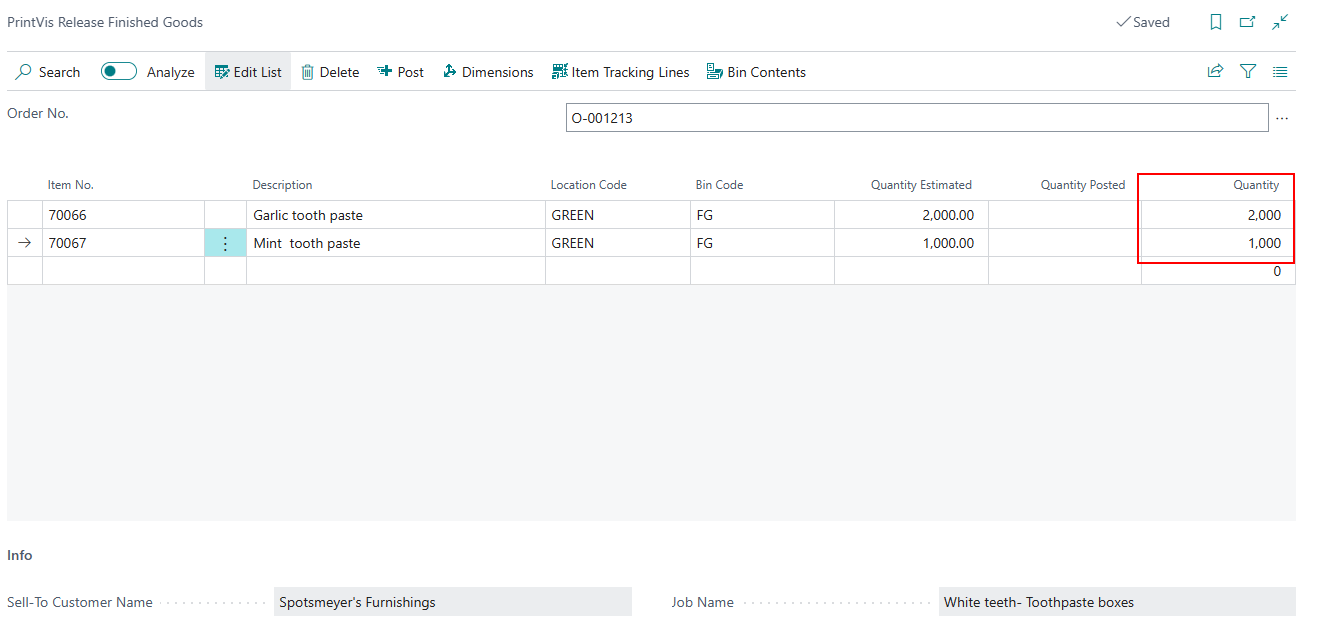This screenshot has width=1321, height=629.
Task: Toggle the Analyze mode switch
Action: click(119, 72)
